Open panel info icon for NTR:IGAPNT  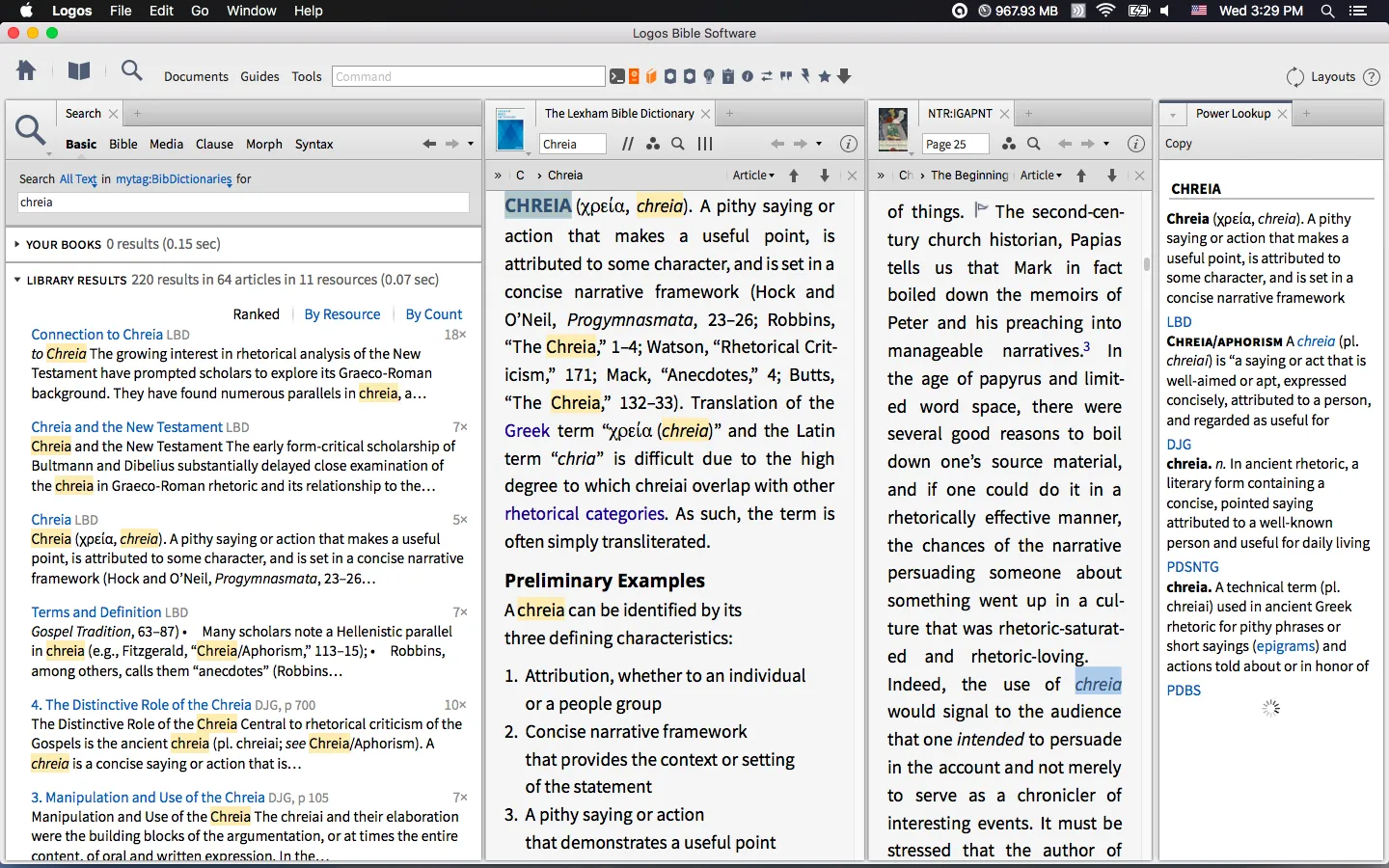1136,144
